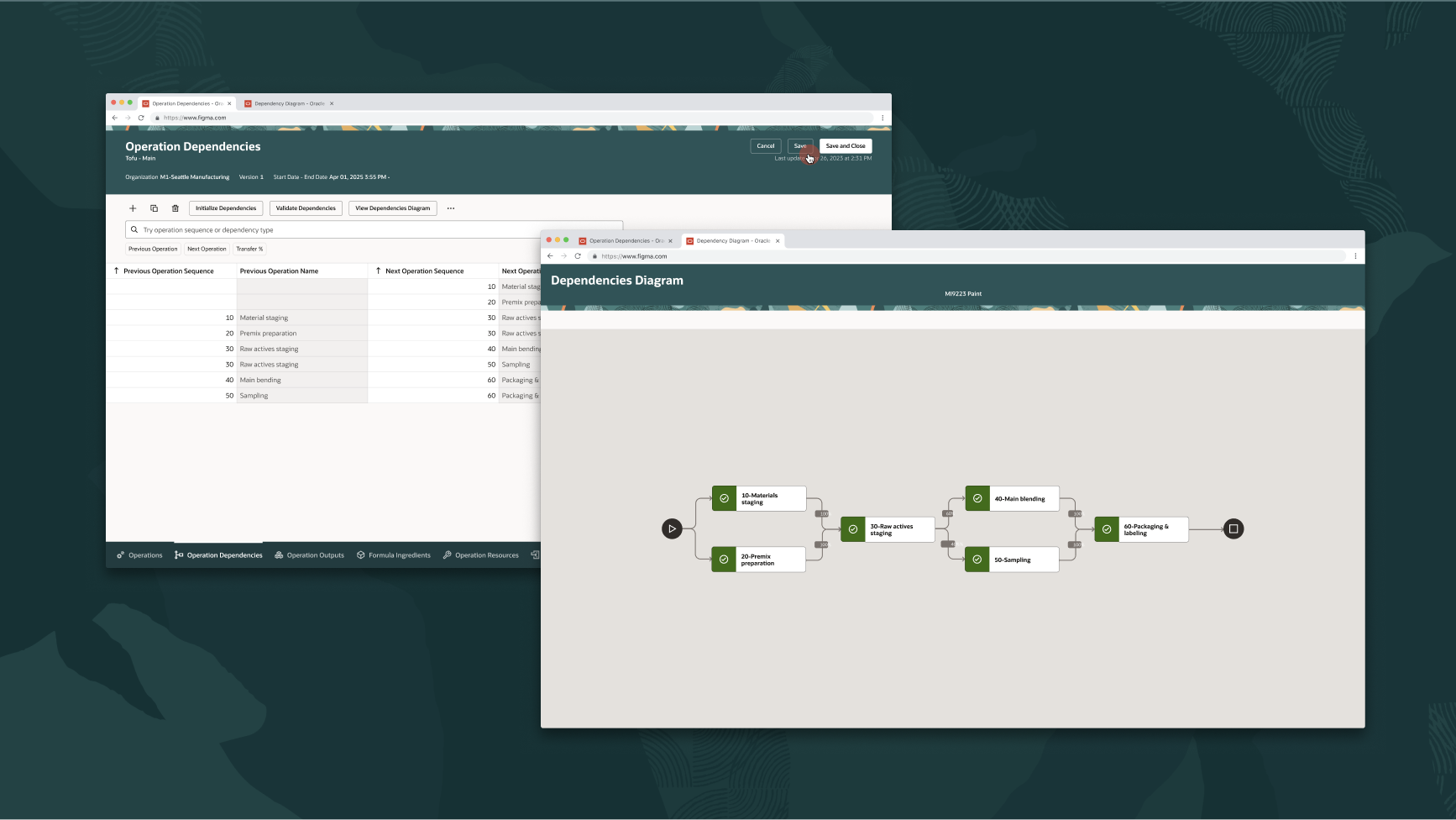Select the 10-Materials staging node label

point(760,499)
